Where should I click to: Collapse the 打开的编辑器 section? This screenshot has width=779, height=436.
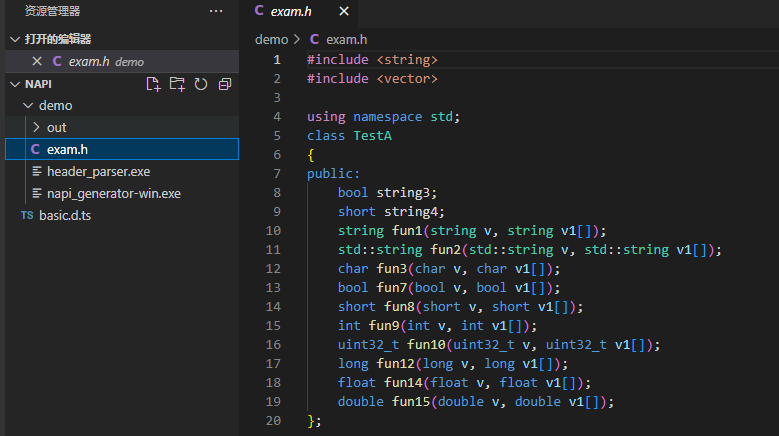click(x=14, y=39)
